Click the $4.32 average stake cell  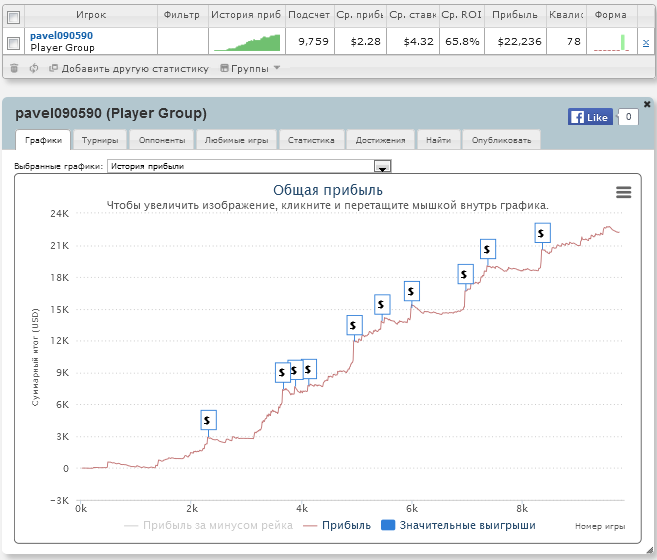[x=413, y=41]
